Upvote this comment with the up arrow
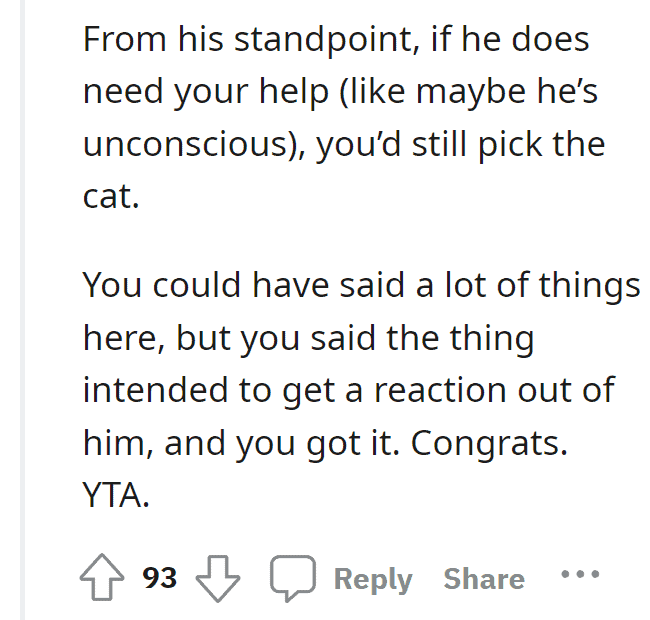 102,577
